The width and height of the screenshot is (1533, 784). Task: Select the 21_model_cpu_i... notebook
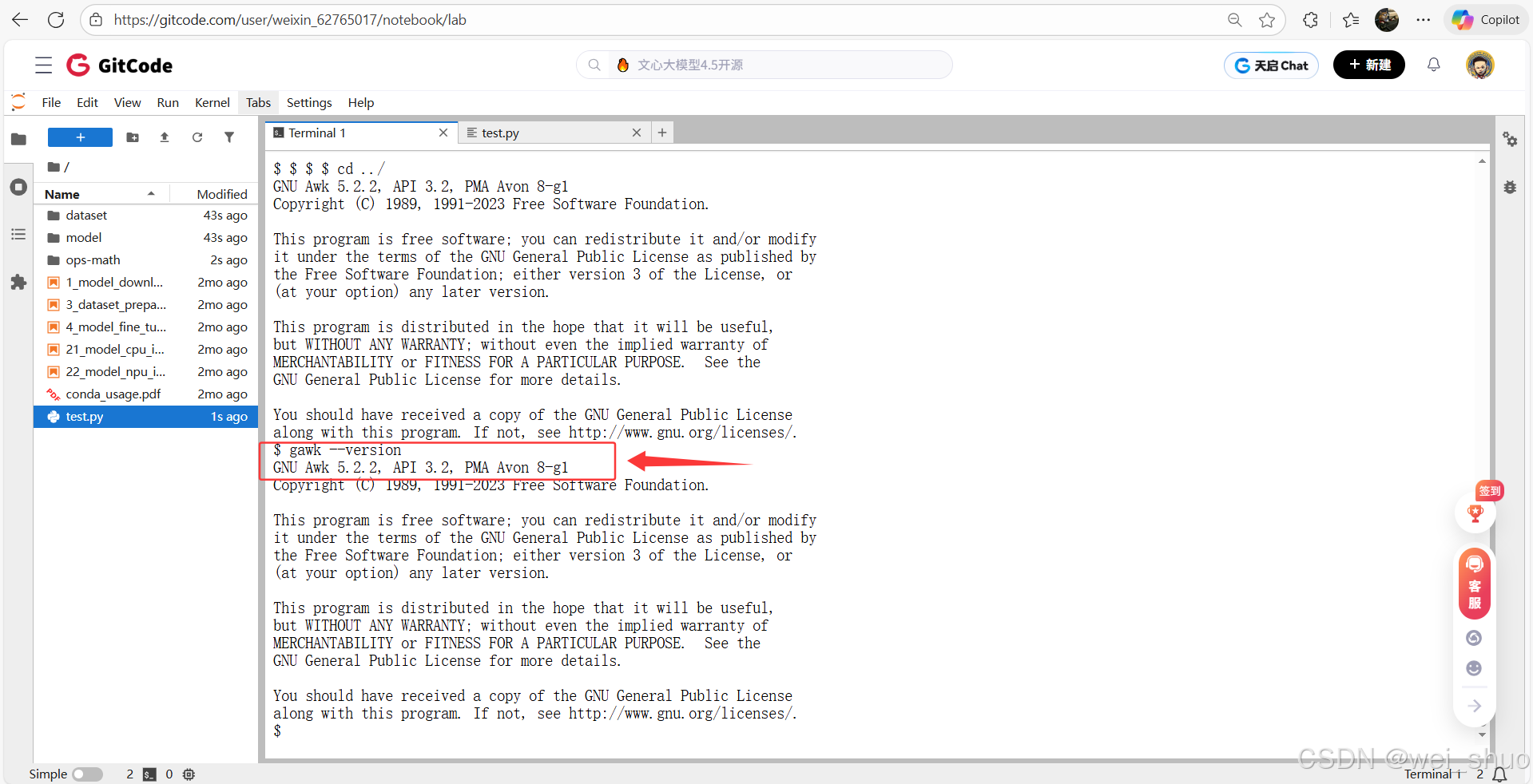[145, 350]
